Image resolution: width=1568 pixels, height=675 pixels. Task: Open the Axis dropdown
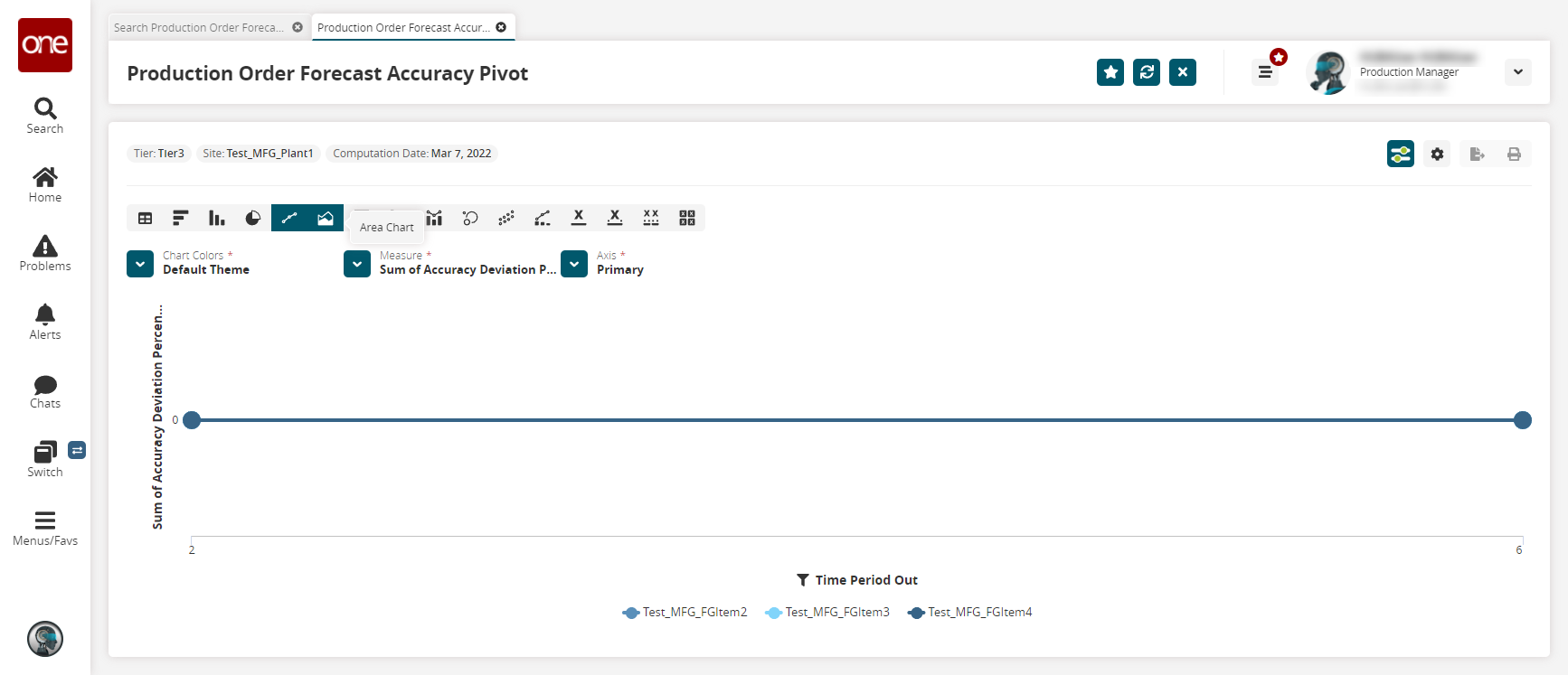pyautogui.click(x=574, y=264)
